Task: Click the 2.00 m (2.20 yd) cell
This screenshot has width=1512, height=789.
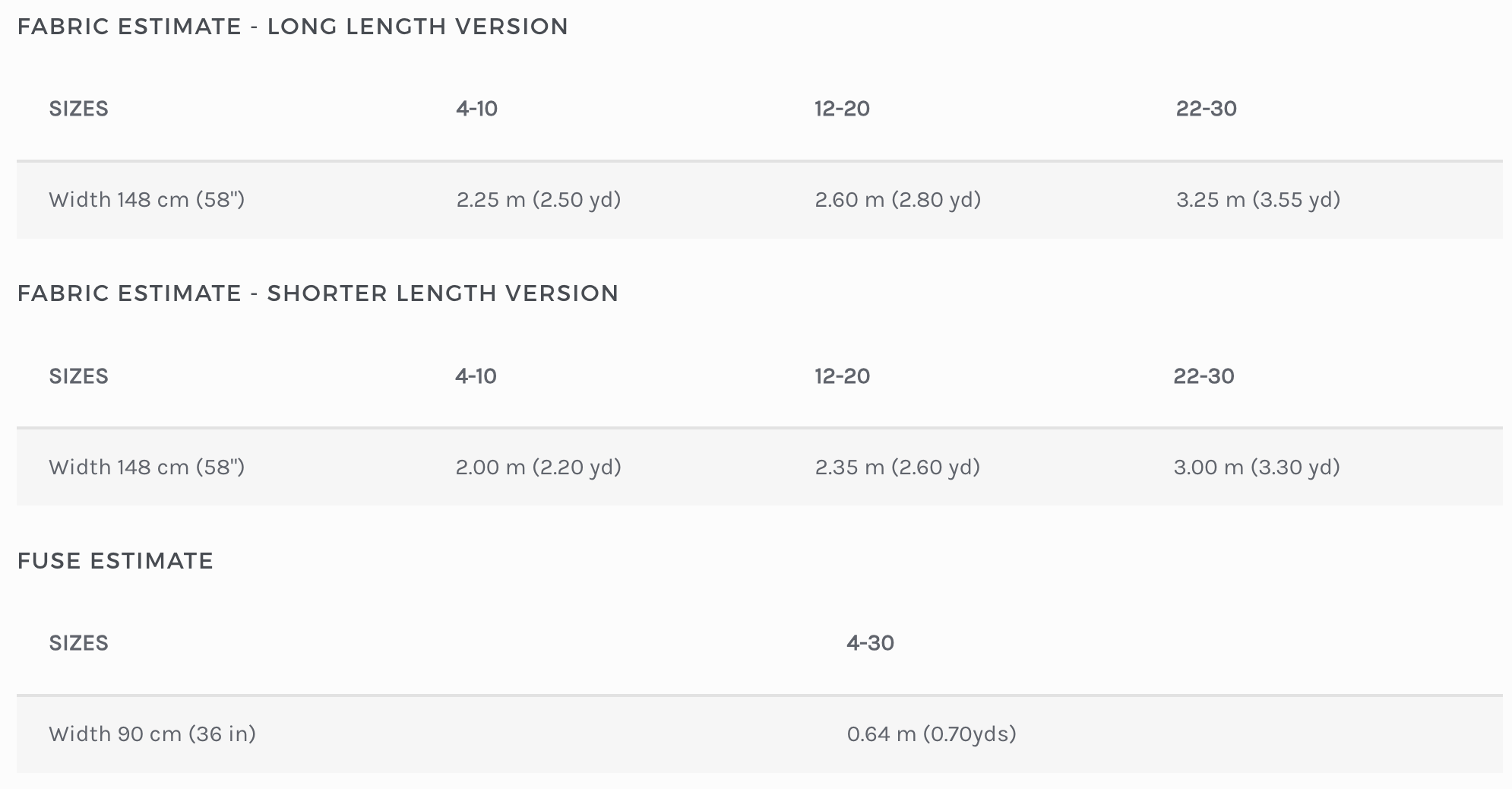Action: coord(539,467)
